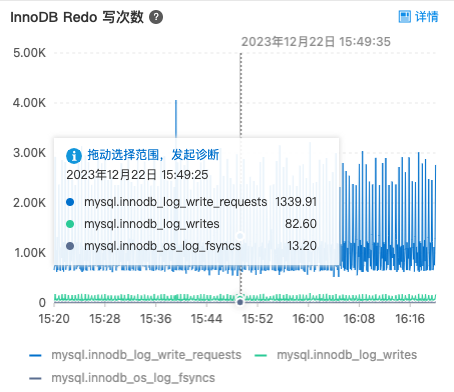
Task: Click the blue dot beside mysql.innodb_log_write_requests in the tooltip
Action: click(x=70, y=202)
